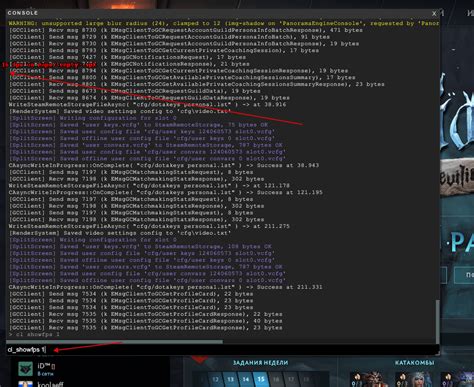
Task: Select week 16 in weekly quests
Action: click(276, 380)
